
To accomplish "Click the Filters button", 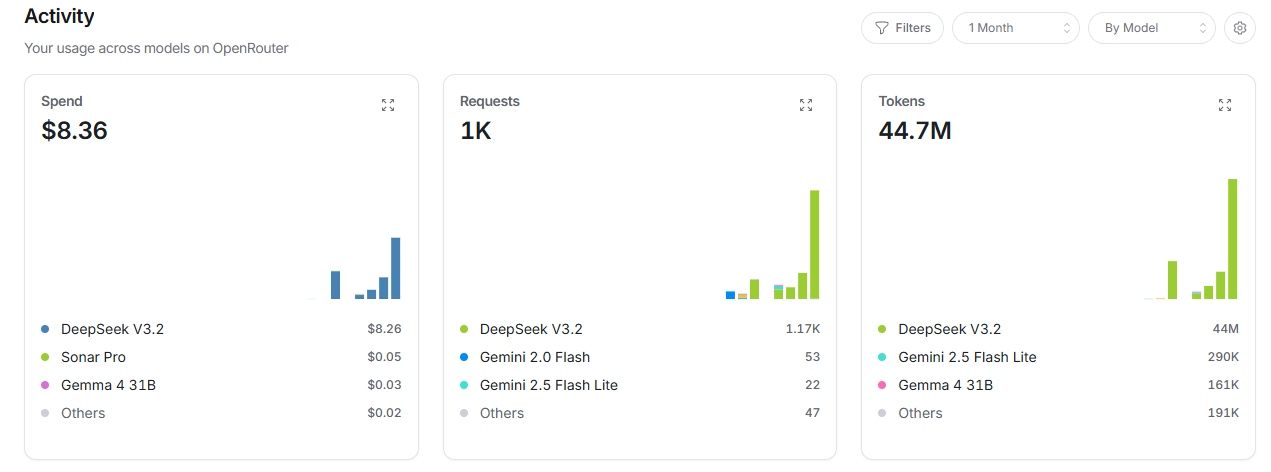I will pyautogui.click(x=902, y=28).
